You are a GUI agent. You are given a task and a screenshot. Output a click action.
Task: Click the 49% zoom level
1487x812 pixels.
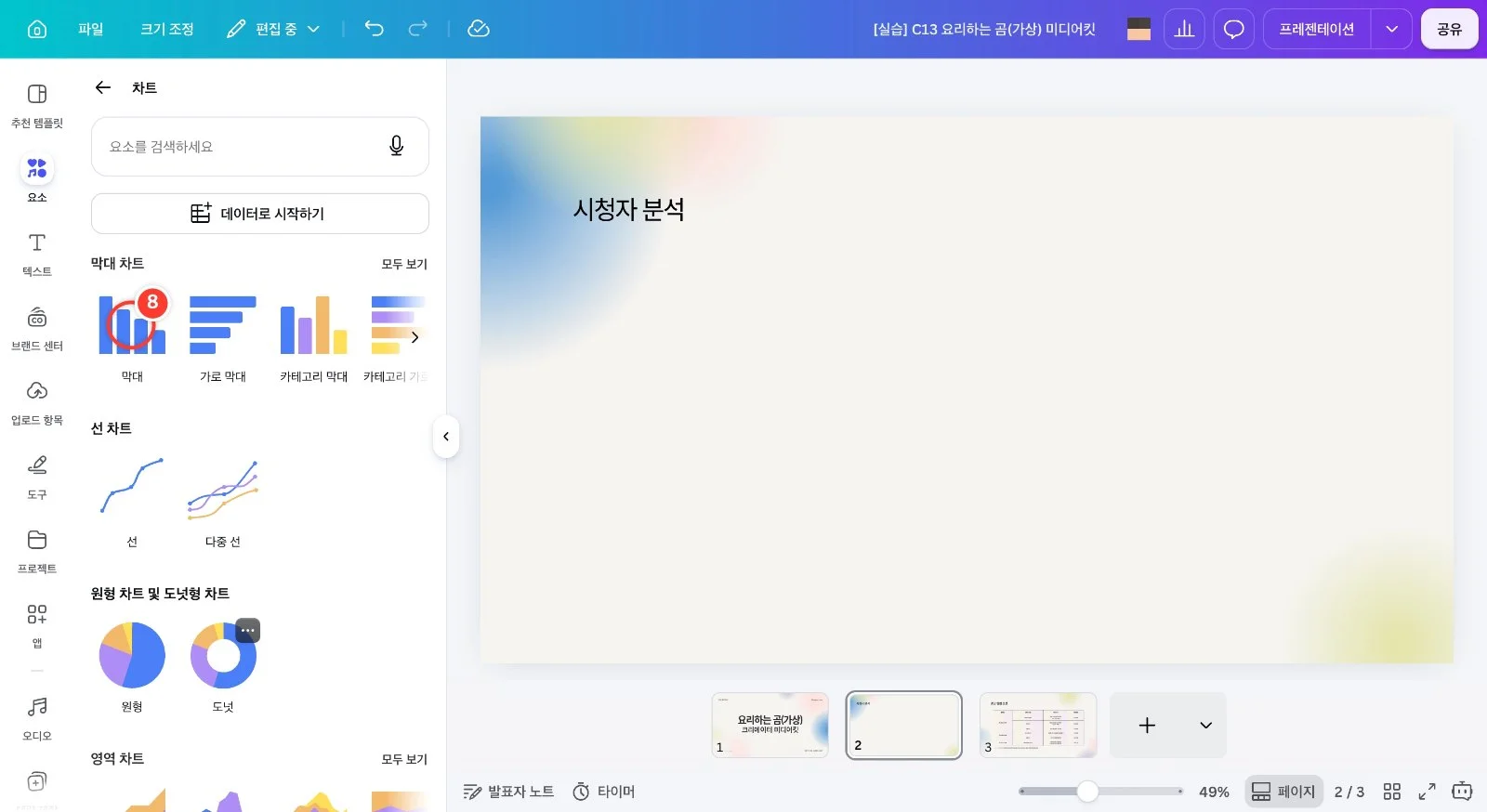coord(1214,792)
